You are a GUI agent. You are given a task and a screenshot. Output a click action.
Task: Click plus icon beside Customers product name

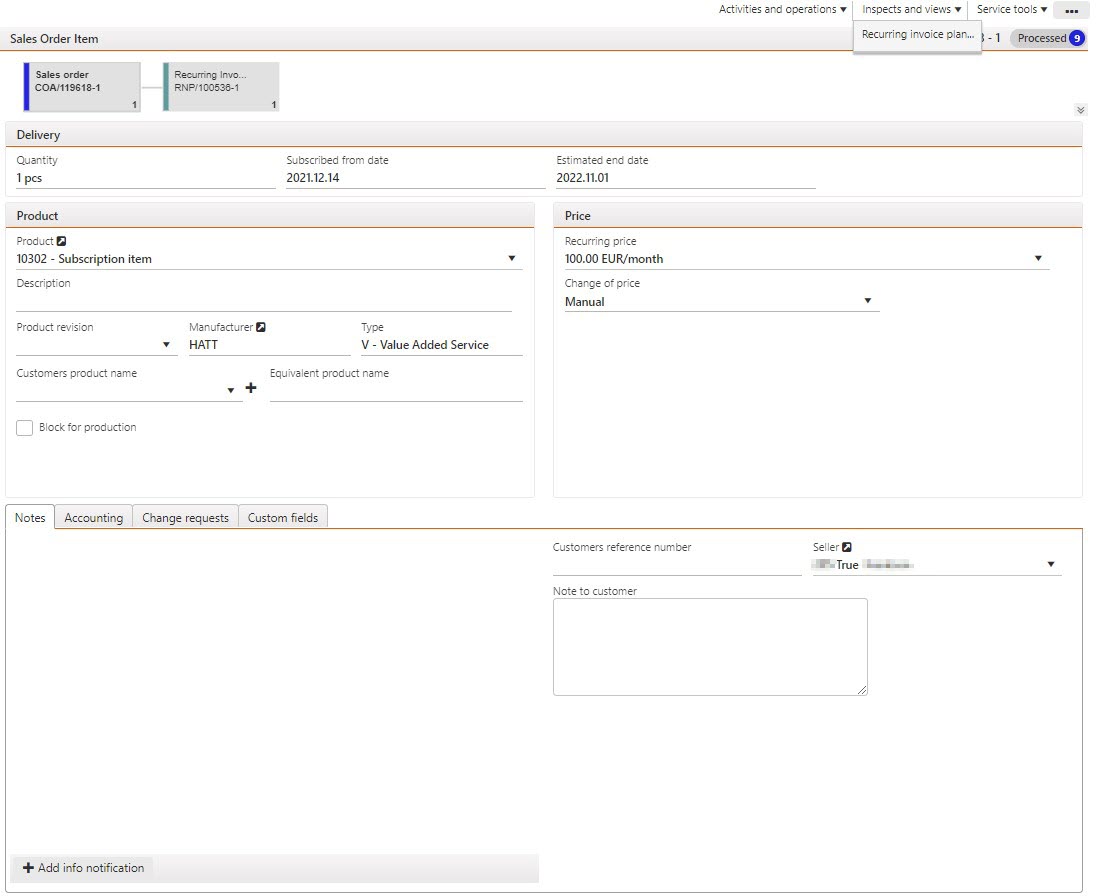(251, 389)
